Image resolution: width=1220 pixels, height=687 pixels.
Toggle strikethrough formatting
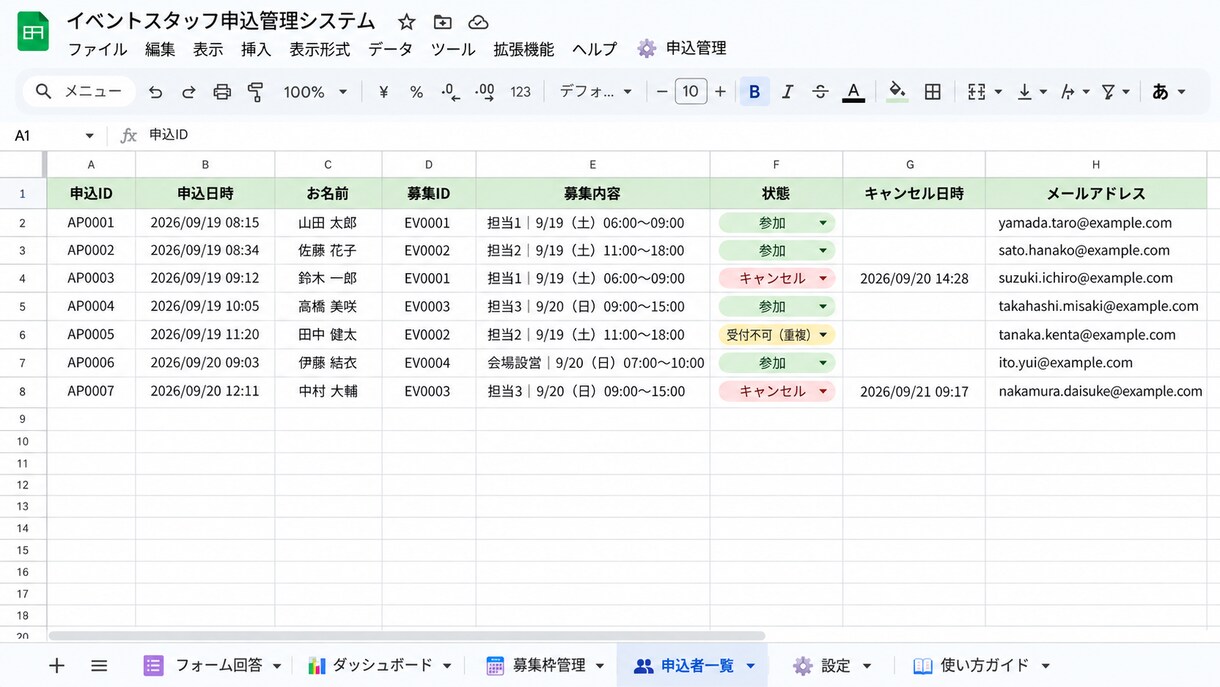click(820, 92)
